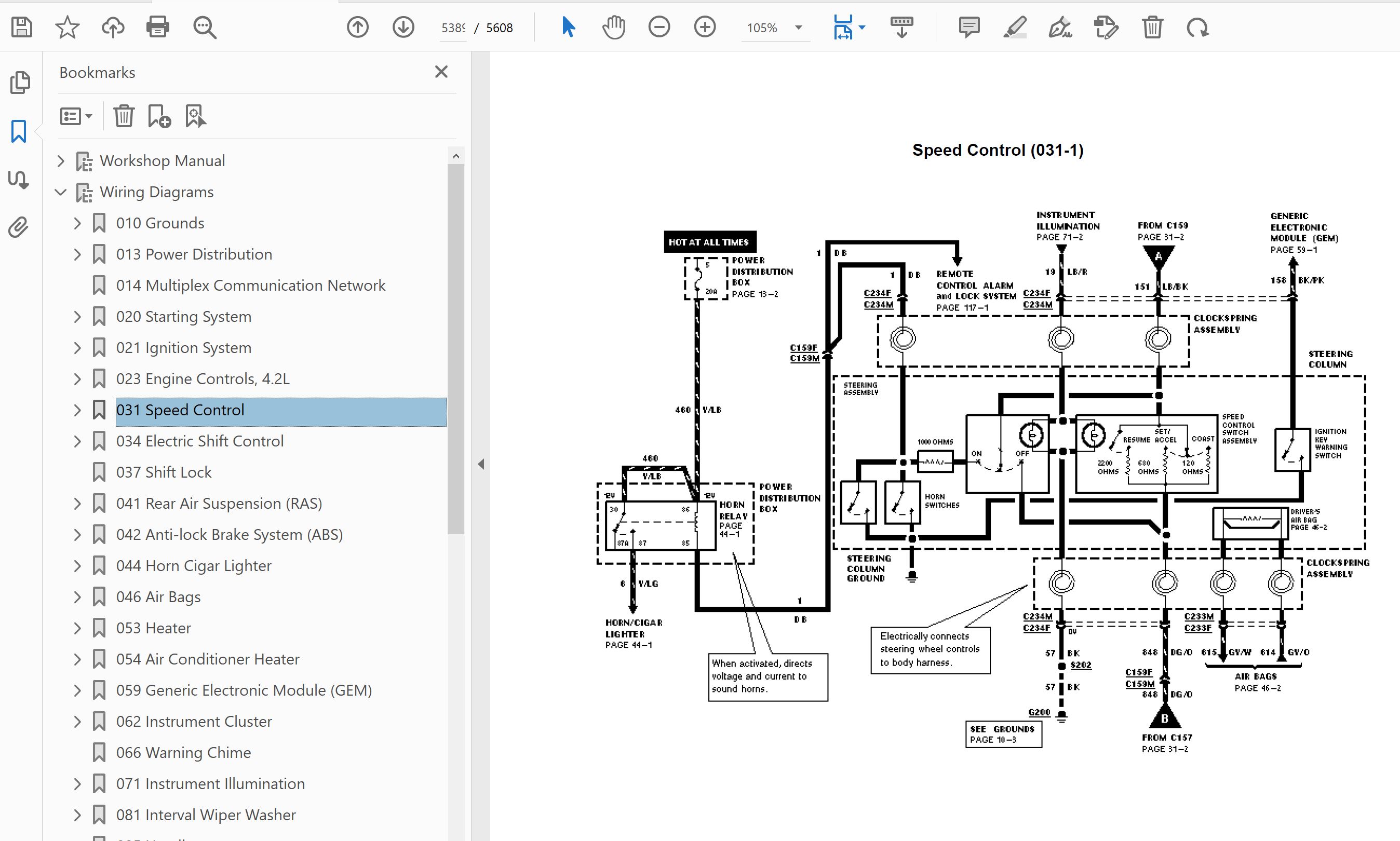Click the Save file icon
Image resolution: width=1400 pixels, height=841 pixels.
pos(21,27)
